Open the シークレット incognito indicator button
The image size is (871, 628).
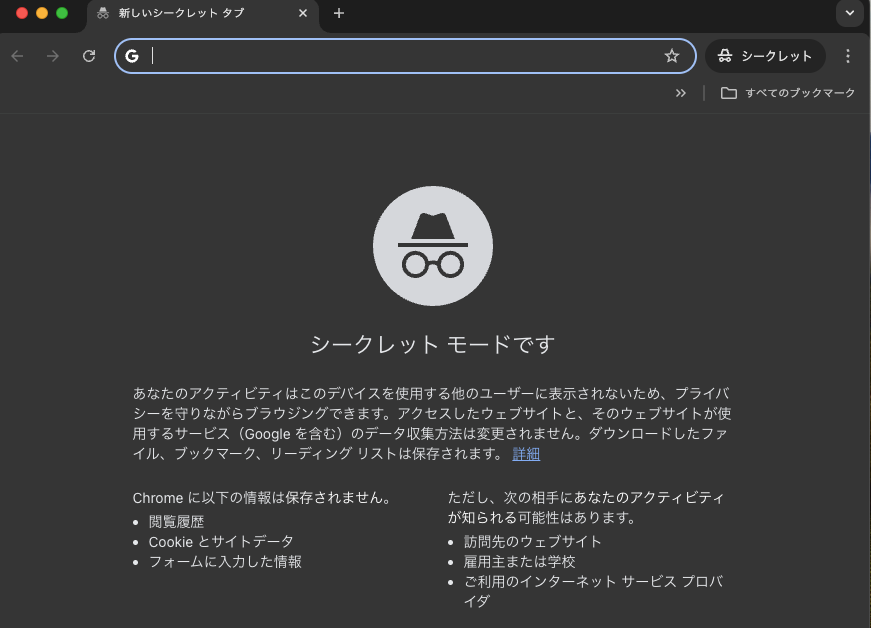click(x=765, y=56)
